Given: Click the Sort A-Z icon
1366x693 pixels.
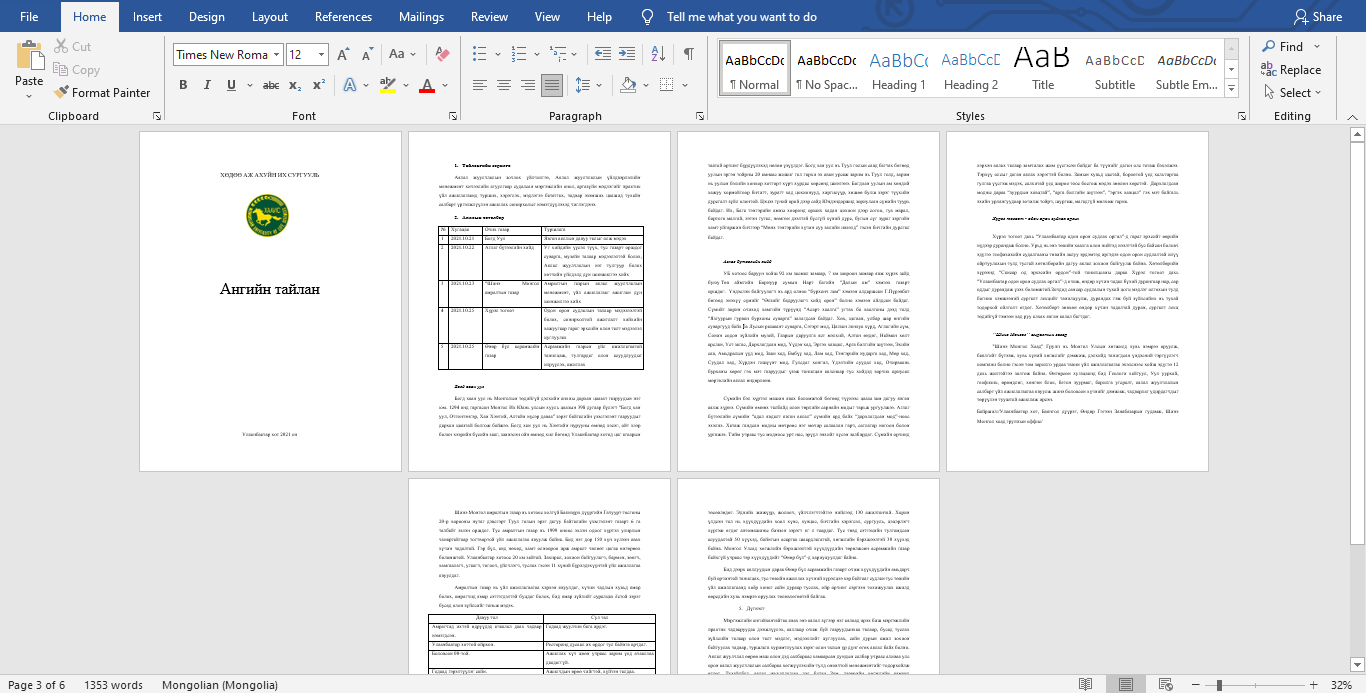Looking at the screenshot, I should 660,54.
